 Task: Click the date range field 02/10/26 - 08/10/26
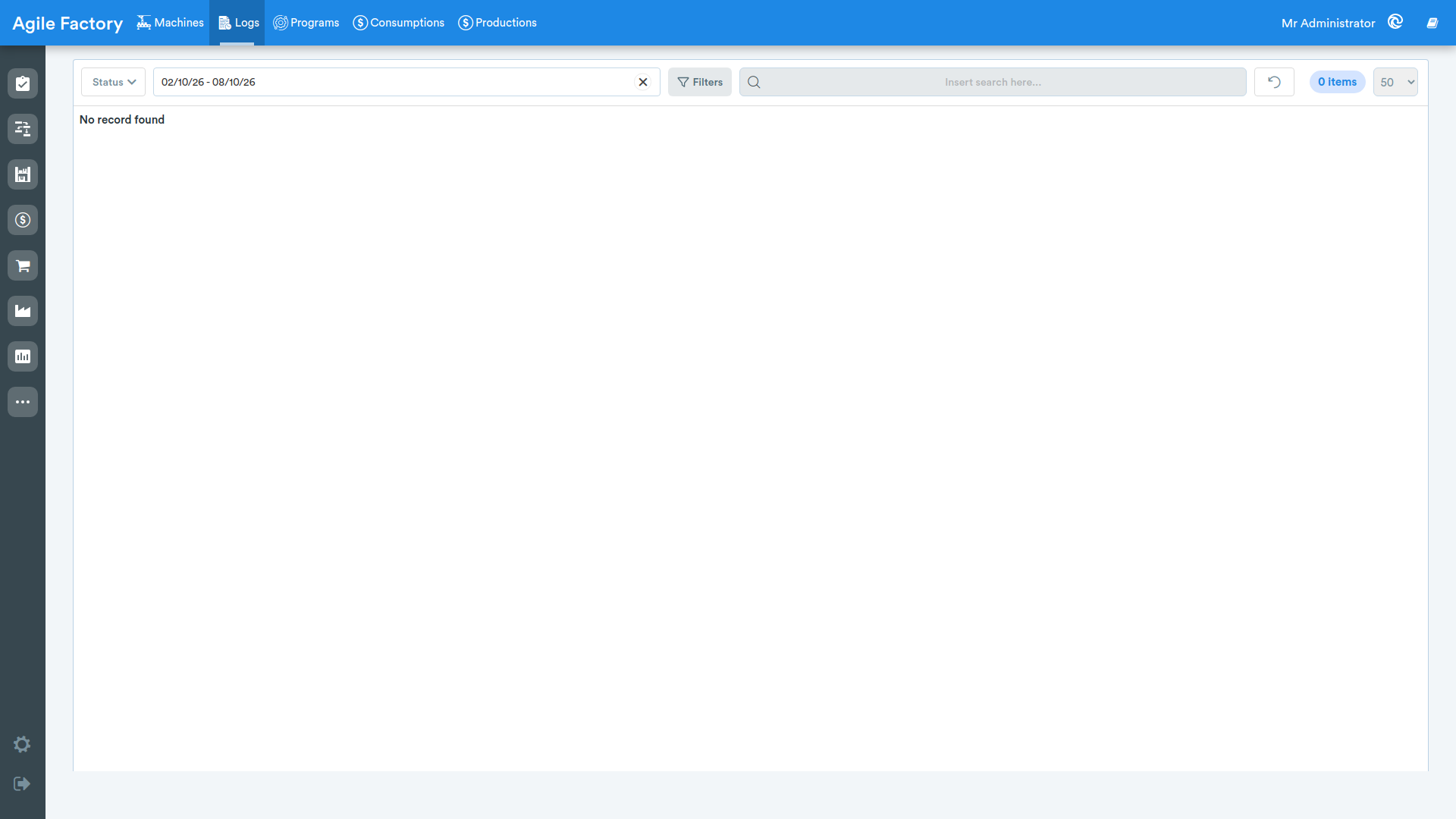(406, 82)
